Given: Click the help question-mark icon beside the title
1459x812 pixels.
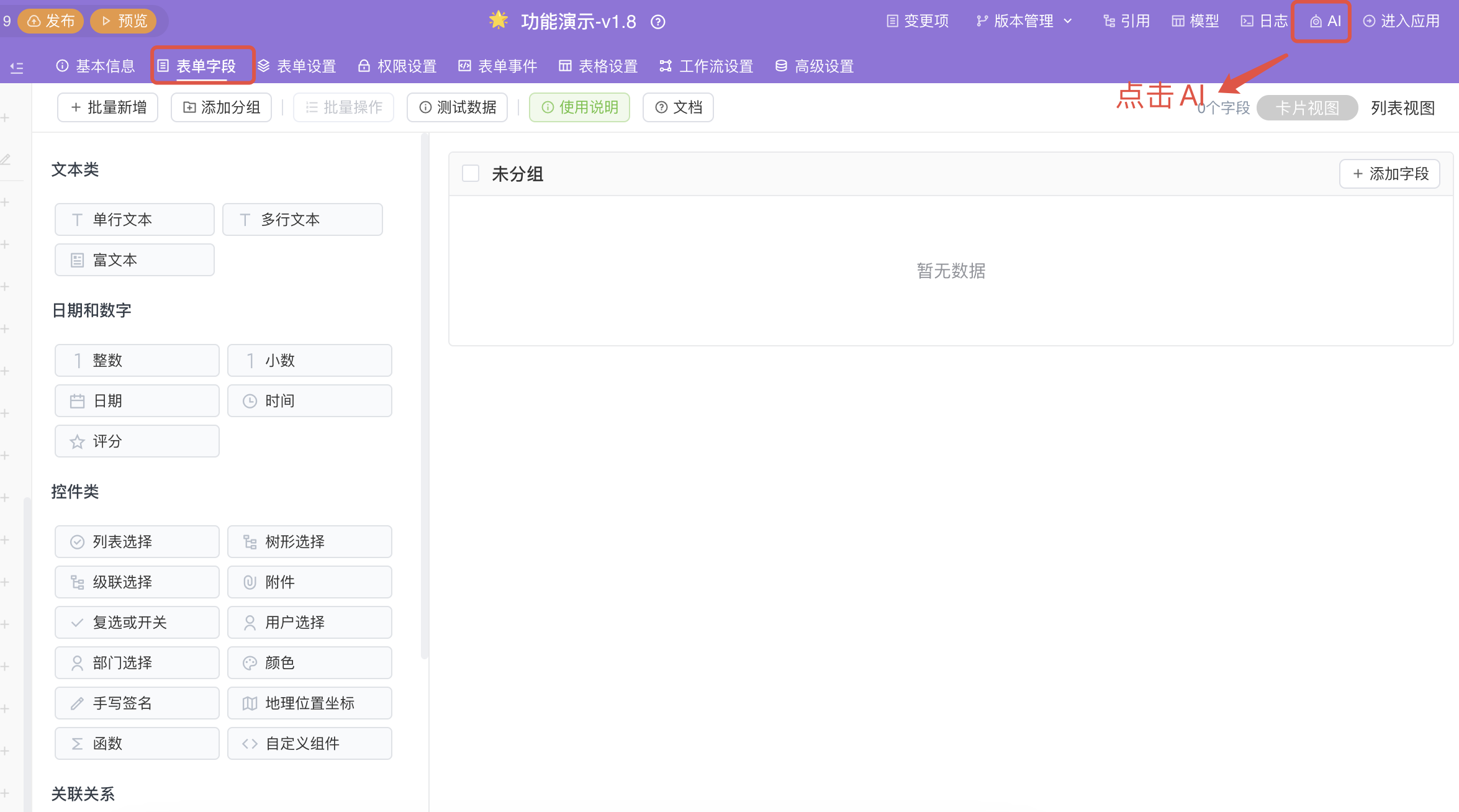Looking at the screenshot, I should coord(657,22).
